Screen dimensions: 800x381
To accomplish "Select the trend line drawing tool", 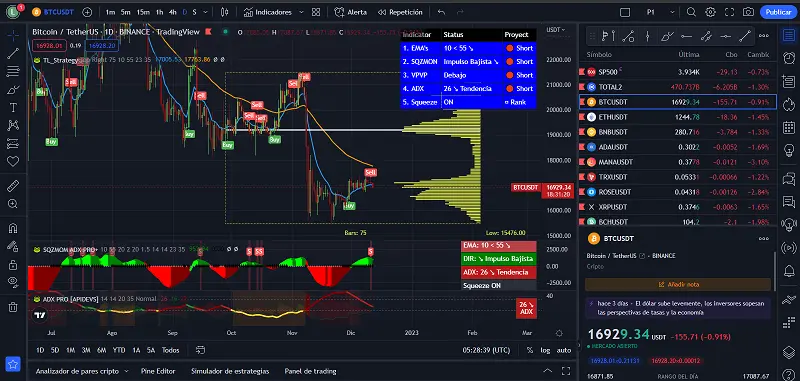I will tap(13, 53).
